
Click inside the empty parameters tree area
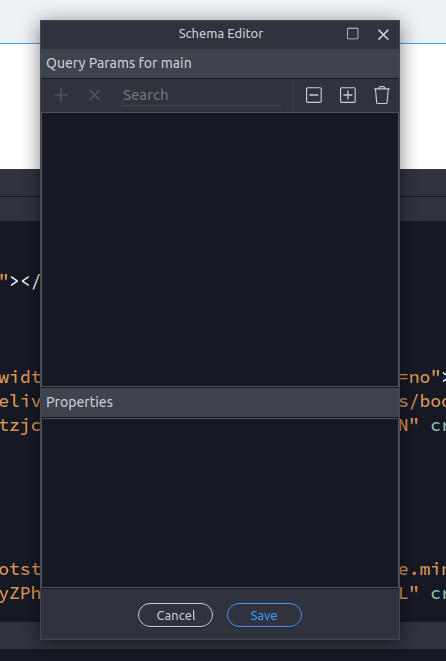coord(220,249)
